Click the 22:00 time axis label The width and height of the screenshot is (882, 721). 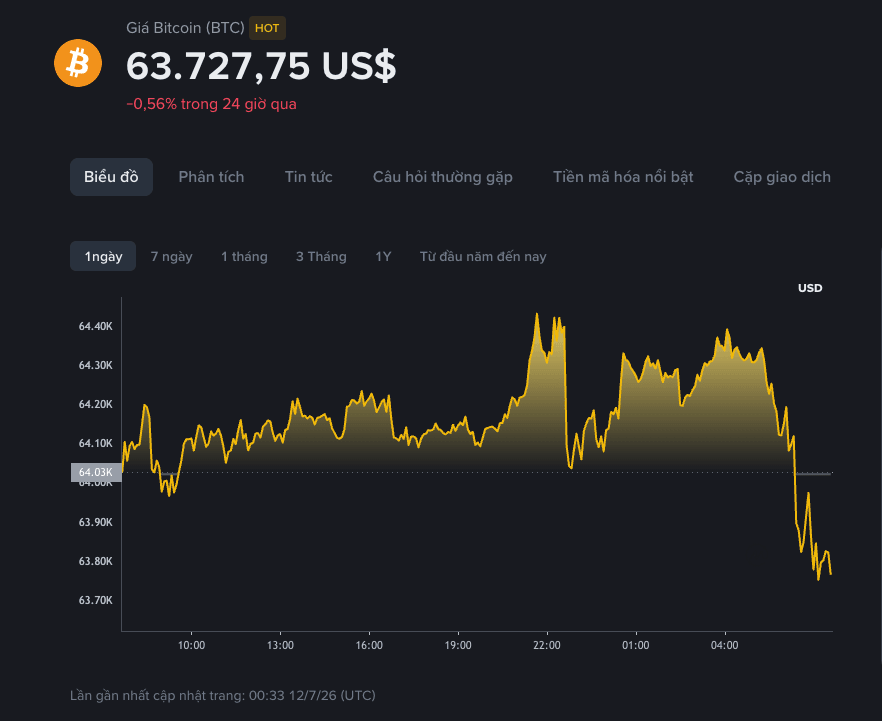[547, 645]
